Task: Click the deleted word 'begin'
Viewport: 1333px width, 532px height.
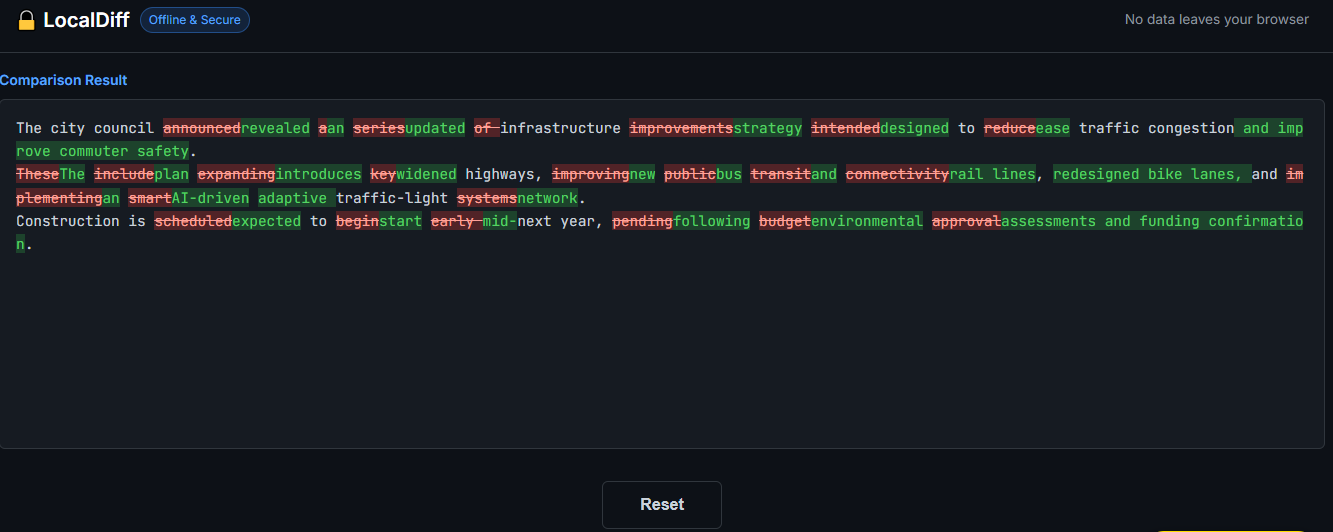Action: pos(358,220)
